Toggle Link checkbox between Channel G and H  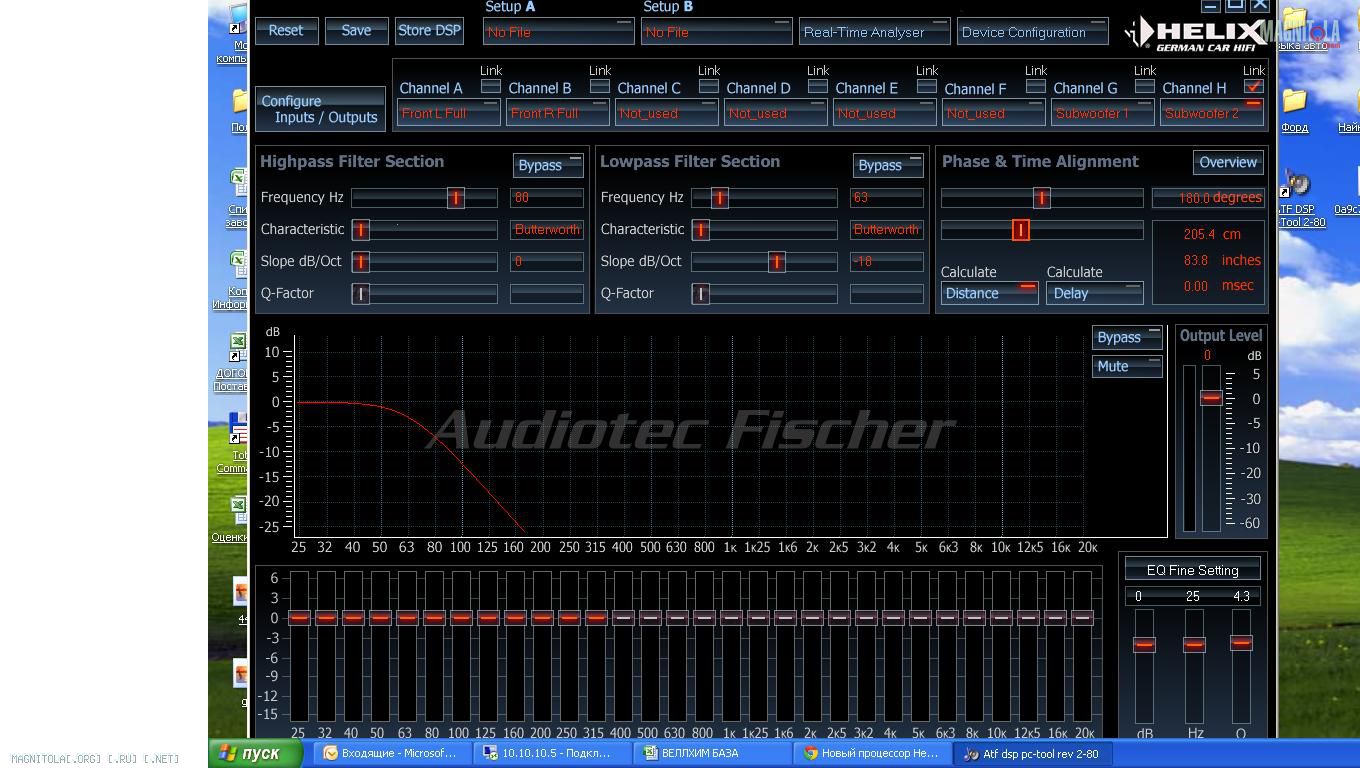tap(1145, 86)
